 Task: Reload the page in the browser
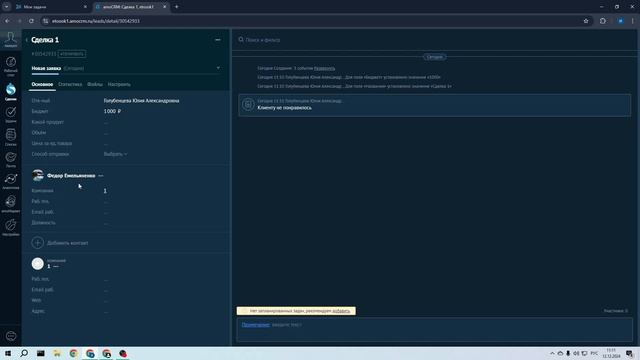tap(31, 21)
